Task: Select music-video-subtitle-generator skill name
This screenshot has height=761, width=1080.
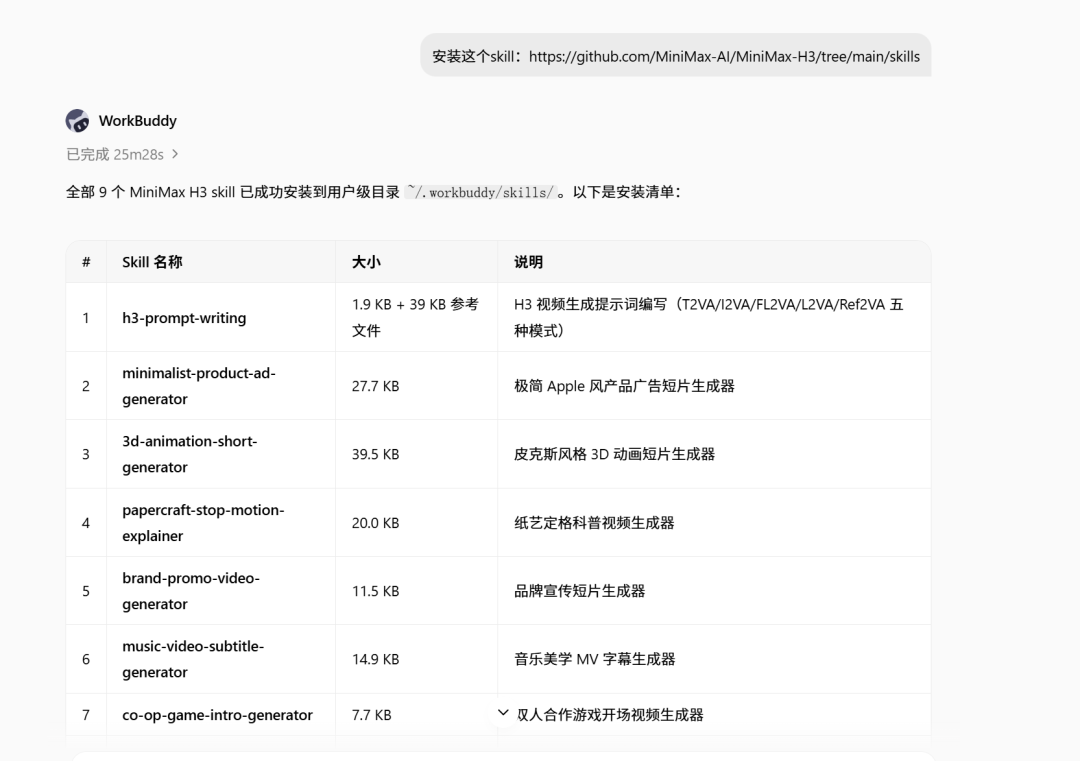Action: 193,659
